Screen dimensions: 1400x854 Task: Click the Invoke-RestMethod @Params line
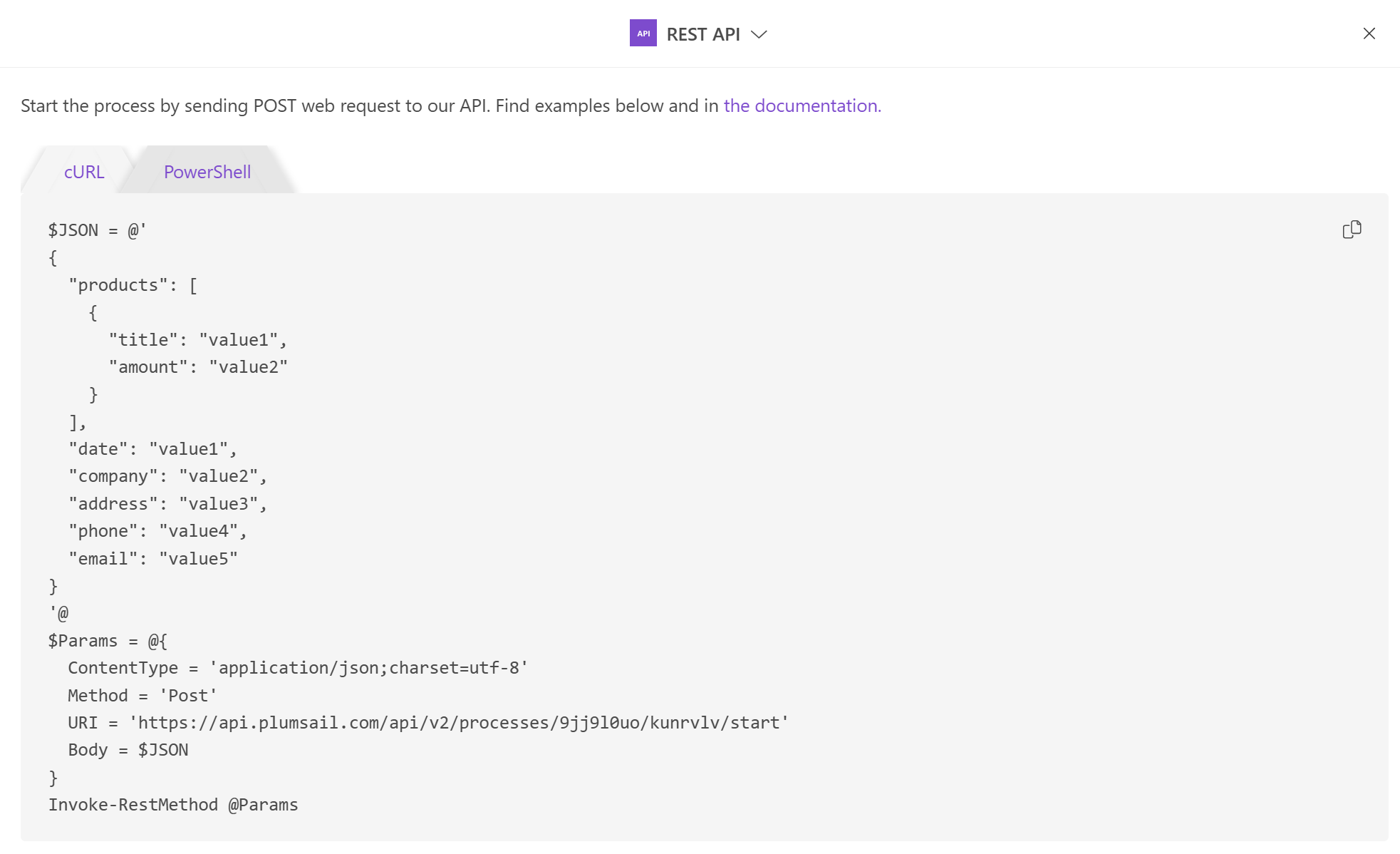(173, 805)
